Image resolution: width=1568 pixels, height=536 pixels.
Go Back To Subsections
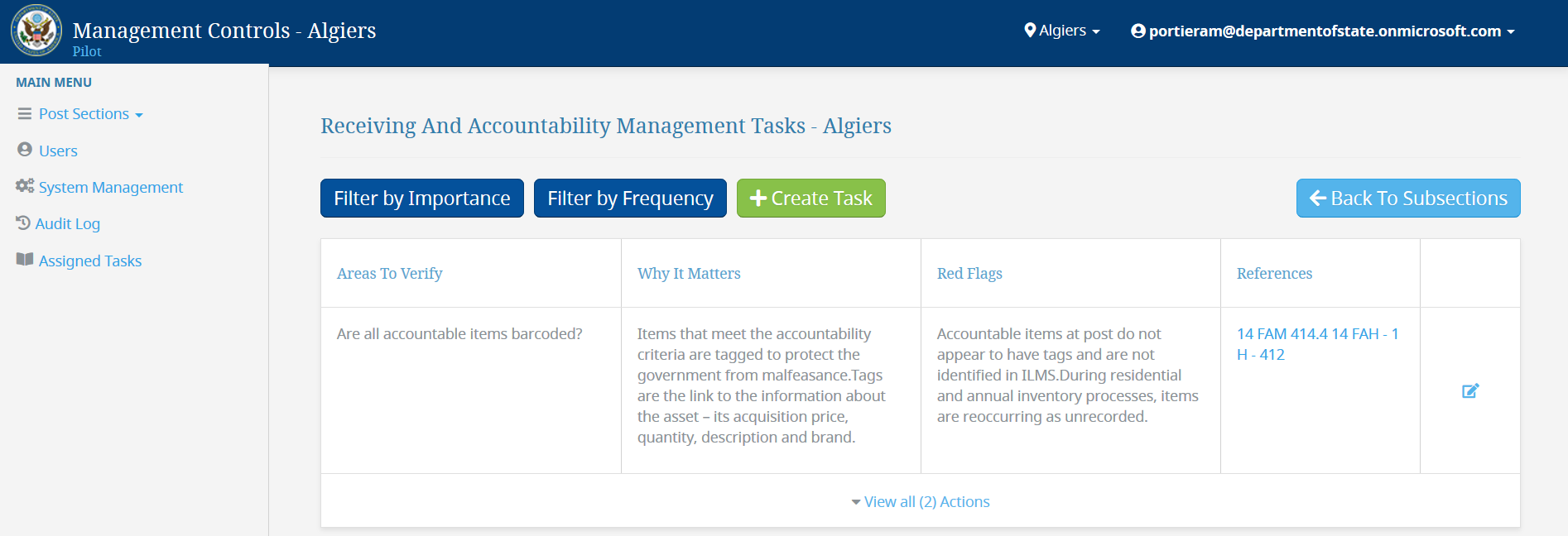coord(1408,199)
